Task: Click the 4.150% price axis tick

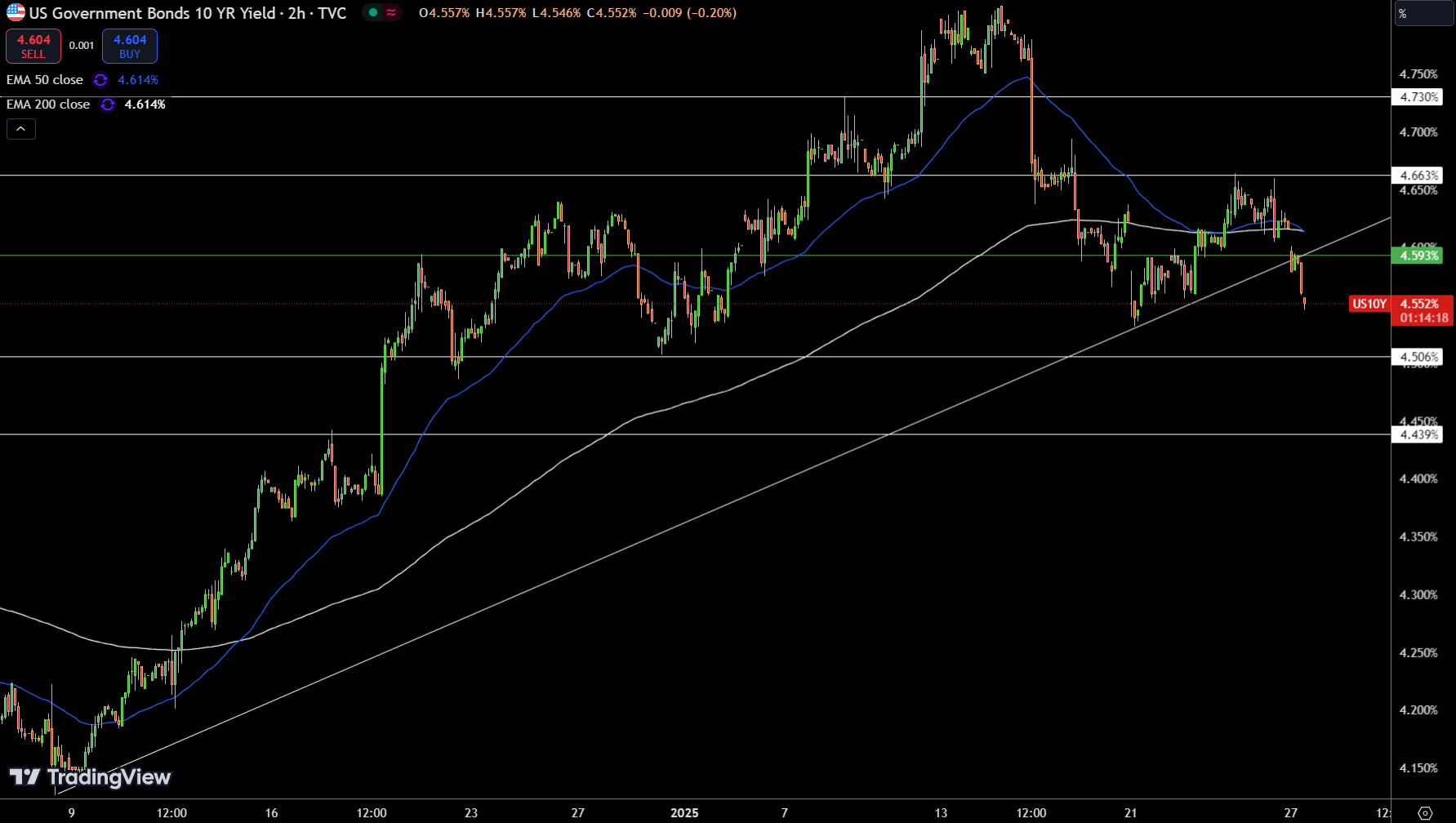Action: click(1418, 768)
